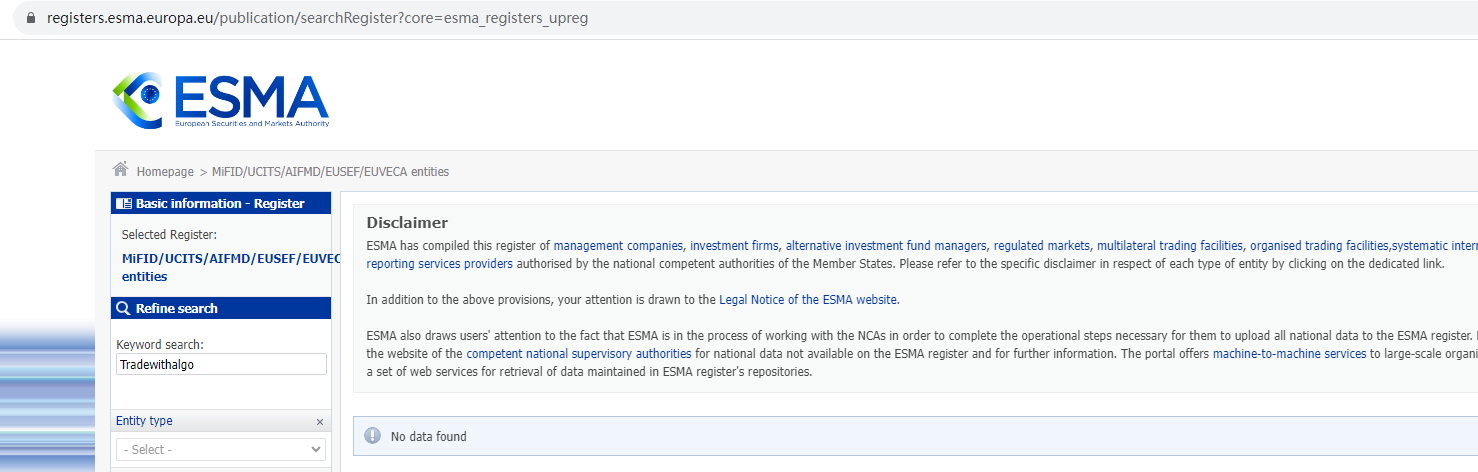Open the machine-to-machine services link
This screenshot has height=472, width=1478.
coord(1289,354)
